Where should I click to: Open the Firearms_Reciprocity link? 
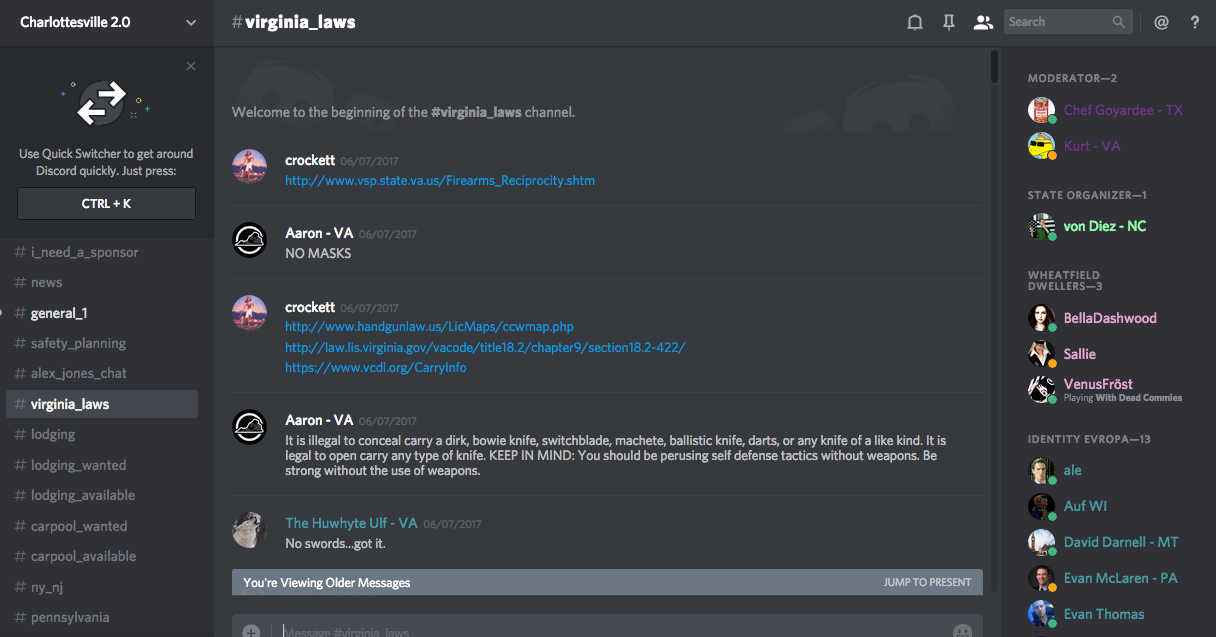pos(440,181)
